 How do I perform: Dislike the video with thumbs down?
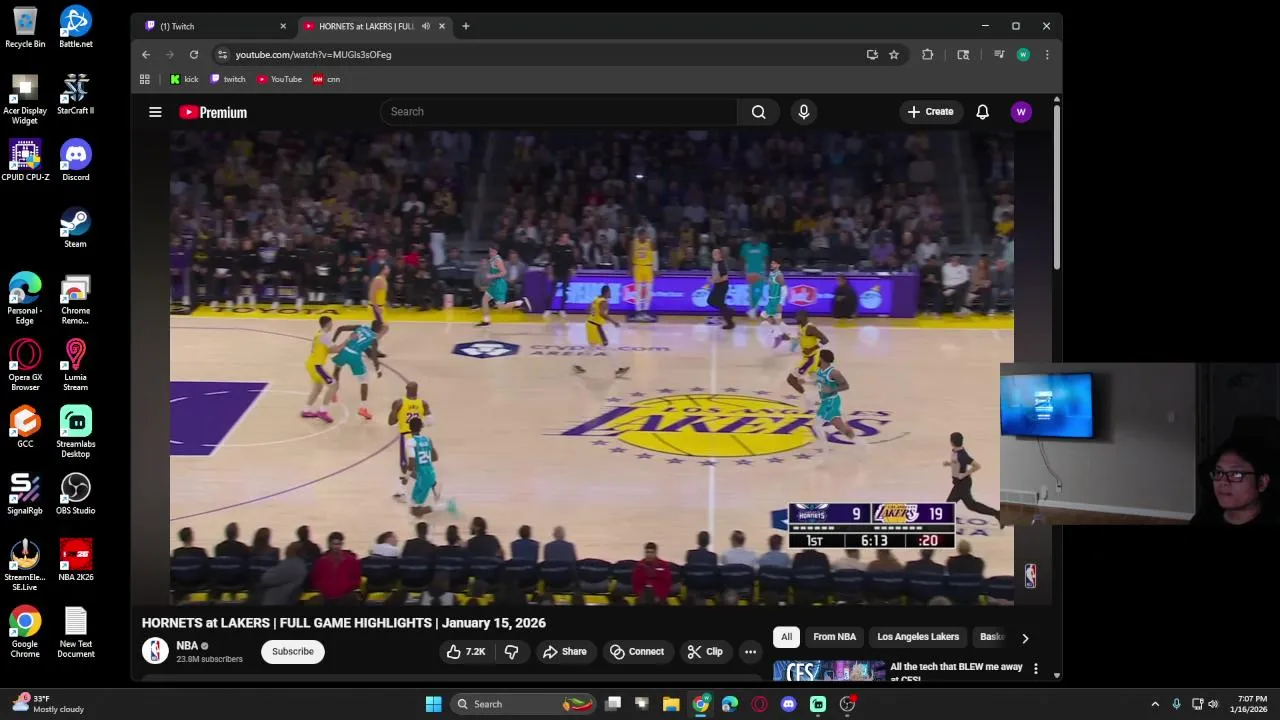pos(511,652)
